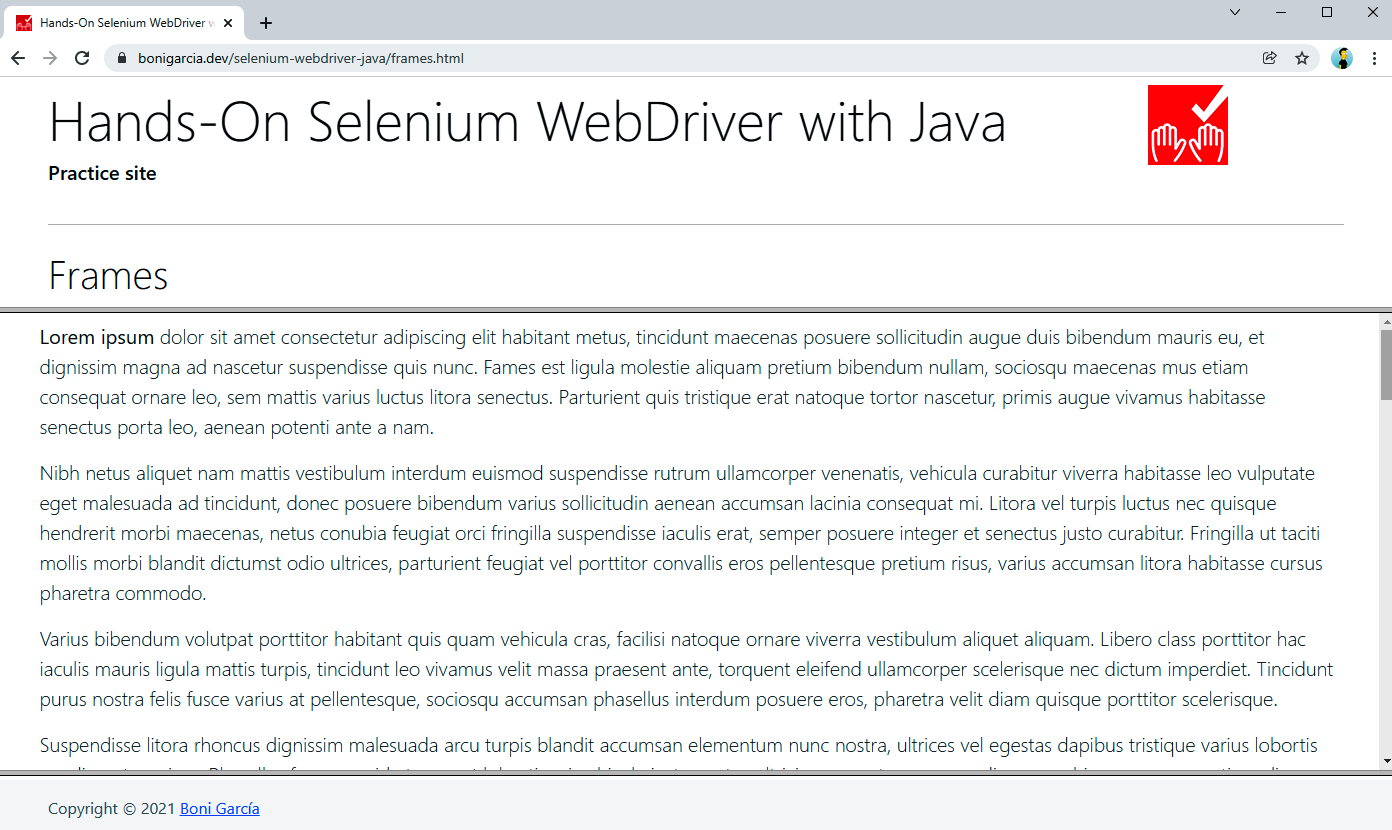This screenshot has height=830, width=1392.
Task: Minimize the Chrome window
Action: (x=1281, y=12)
